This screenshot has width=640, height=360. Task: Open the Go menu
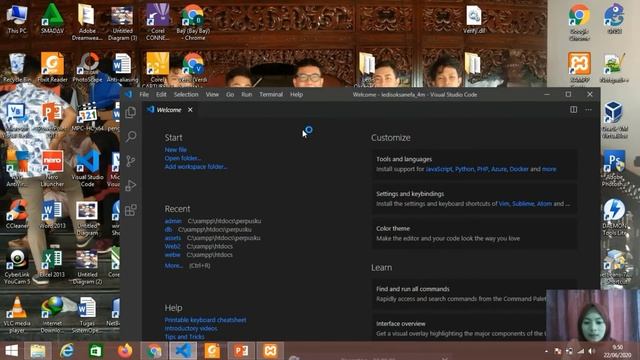(230, 94)
